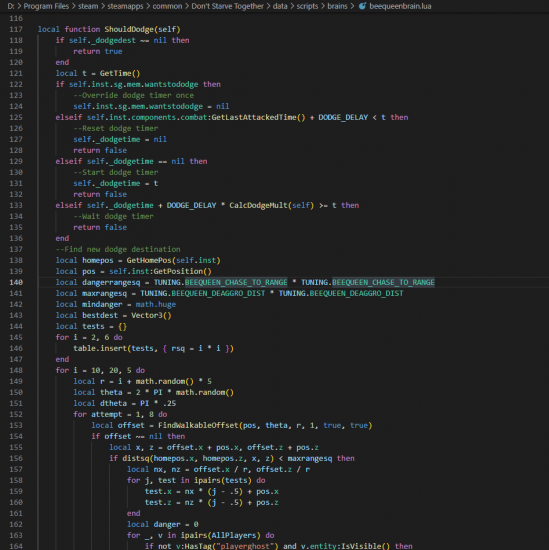Click first highlighted BEEQUEEN_CHASE_TO_RANGE token
Screen dimensions: 549x550
(236, 282)
